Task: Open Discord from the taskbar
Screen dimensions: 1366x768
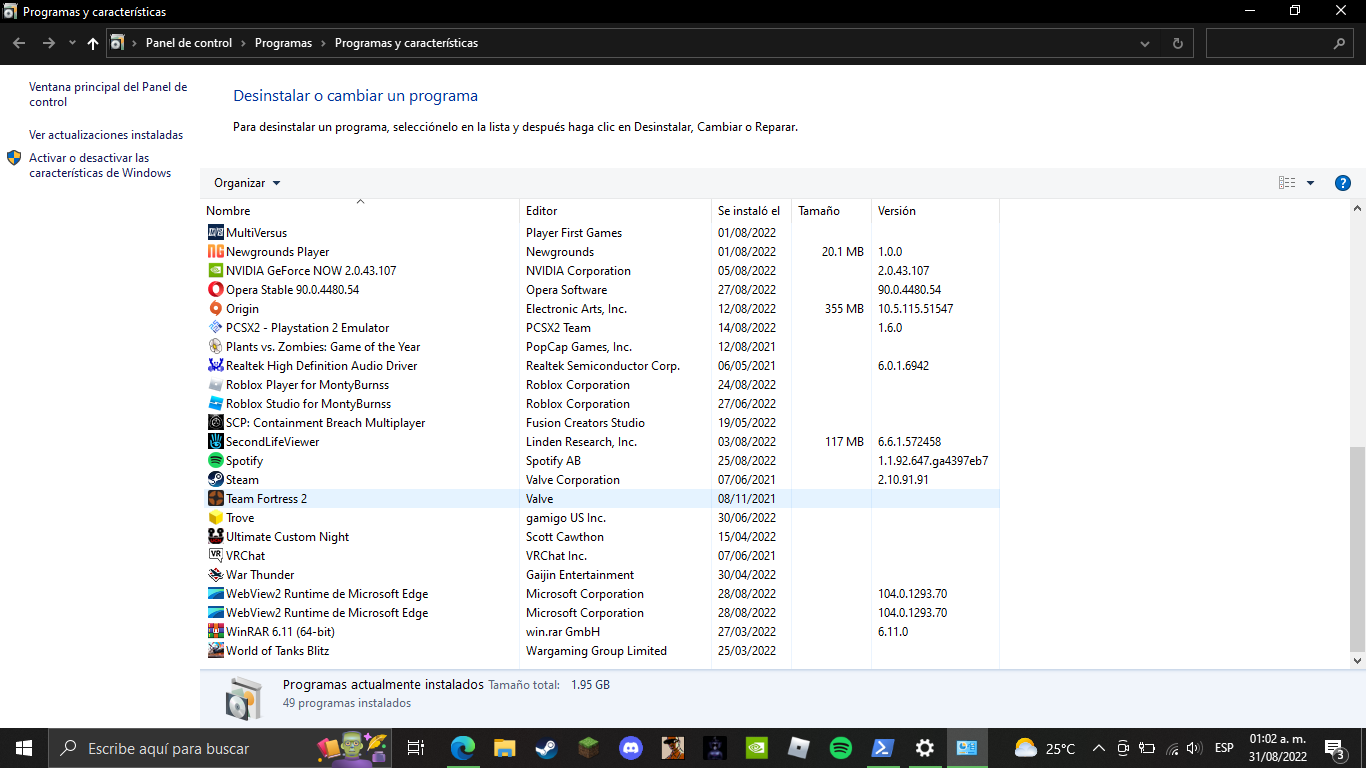Action: pyautogui.click(x=630, y=748)
